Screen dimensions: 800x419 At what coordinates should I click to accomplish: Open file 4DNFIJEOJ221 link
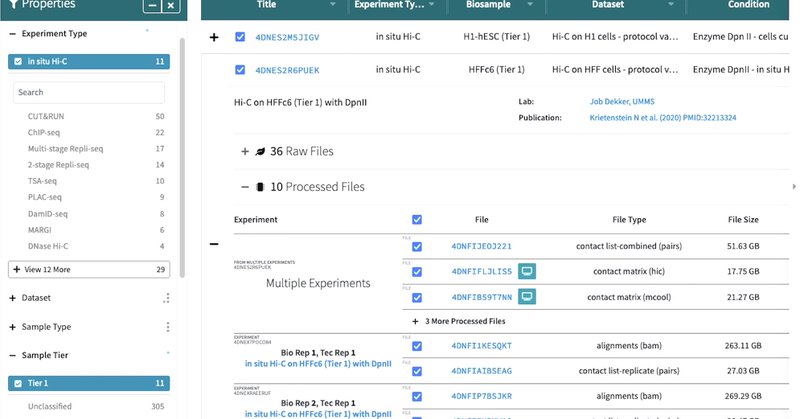481,247
